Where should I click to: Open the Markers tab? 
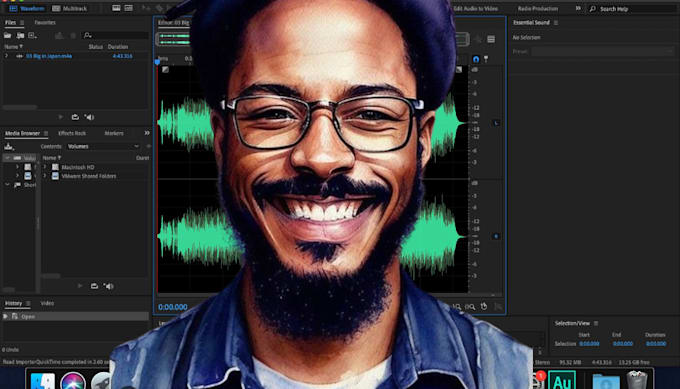coord(114,133)
